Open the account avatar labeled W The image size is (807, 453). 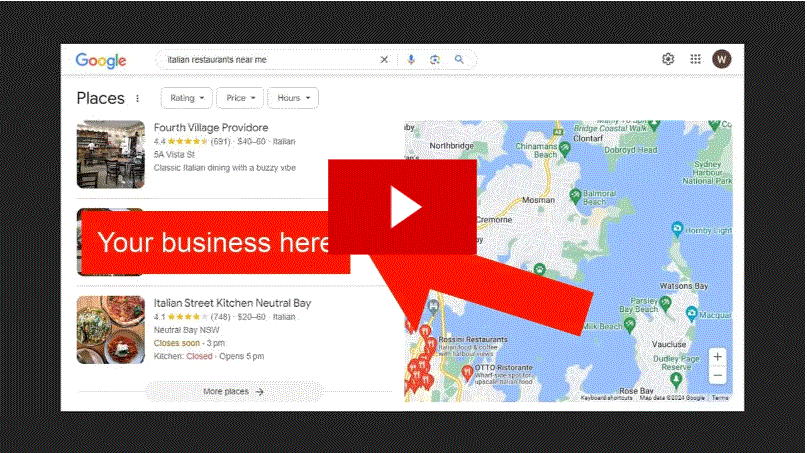click(722, 59)
